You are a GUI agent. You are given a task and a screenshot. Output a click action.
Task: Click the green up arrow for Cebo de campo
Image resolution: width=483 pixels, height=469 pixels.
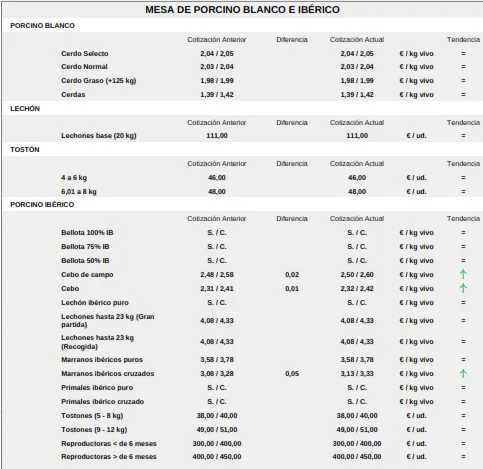pos(463,274)
